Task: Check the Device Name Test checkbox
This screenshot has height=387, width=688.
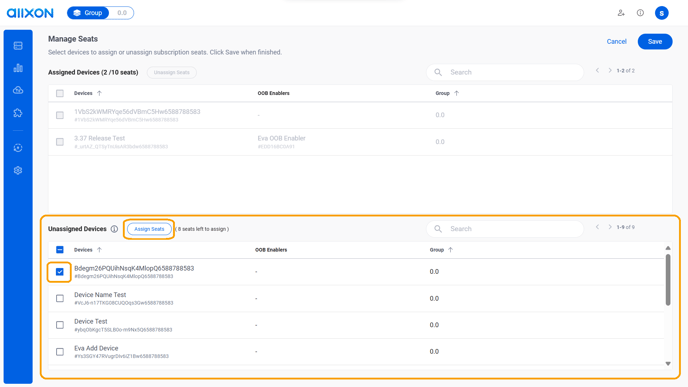Action: (x=60, y=298)
